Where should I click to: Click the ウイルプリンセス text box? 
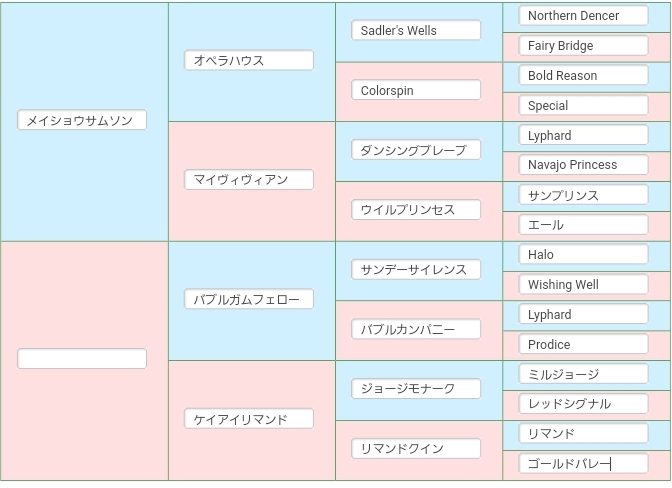(x=416, y=210)
